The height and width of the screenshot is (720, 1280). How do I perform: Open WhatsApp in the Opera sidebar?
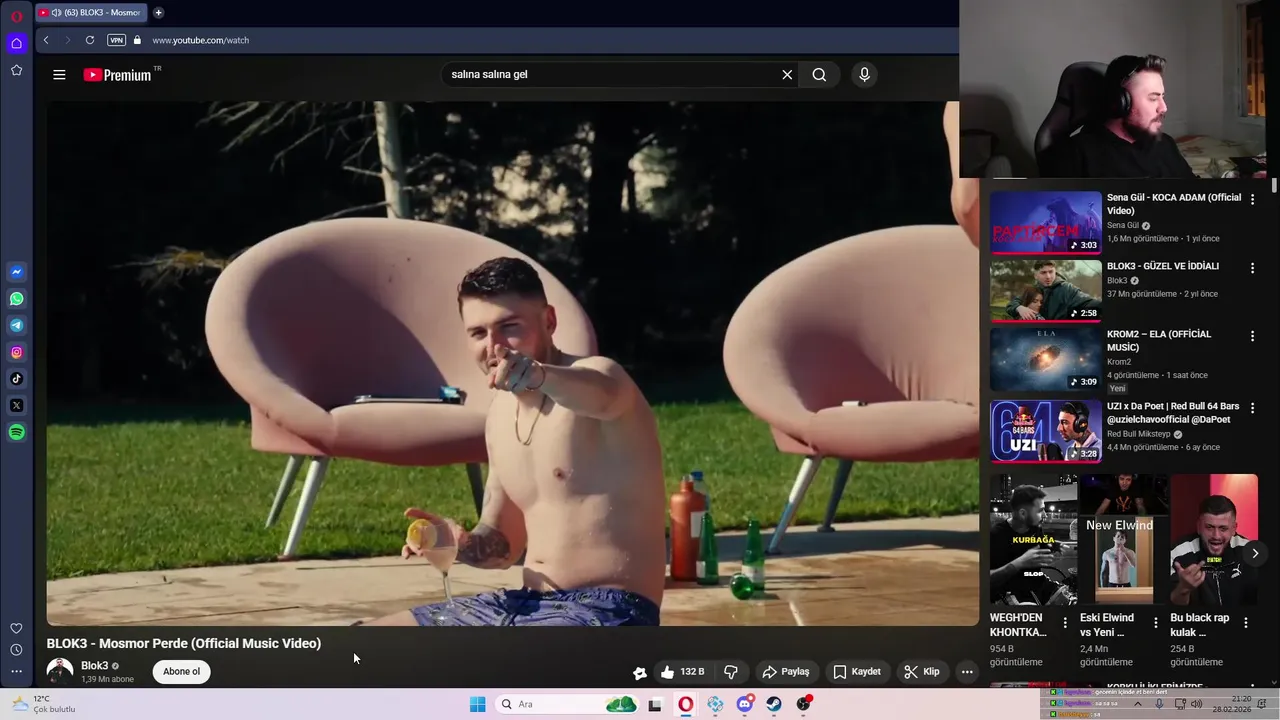[x=16, y=299]
